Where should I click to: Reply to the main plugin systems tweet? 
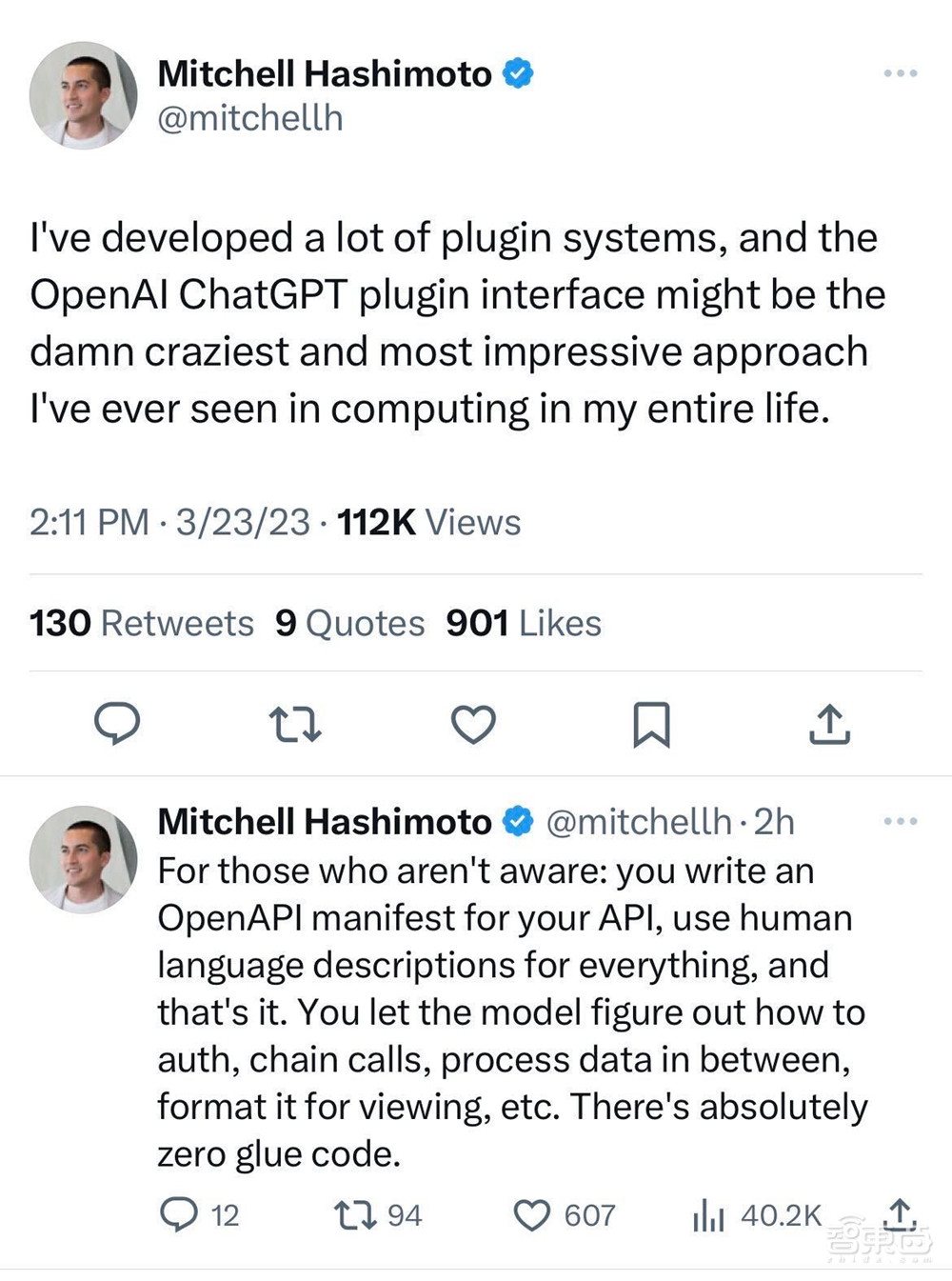click(117, 724)
